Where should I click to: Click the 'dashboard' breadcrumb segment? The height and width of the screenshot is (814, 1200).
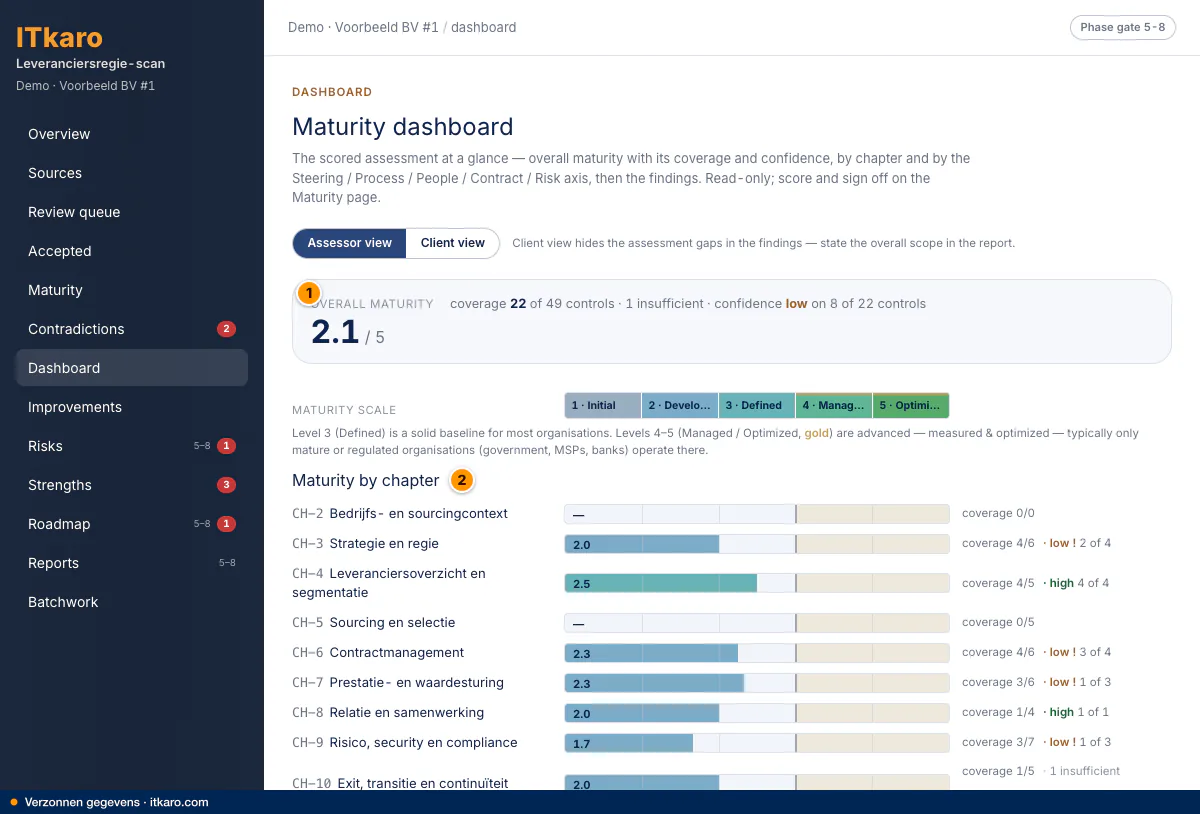[484, 27]
